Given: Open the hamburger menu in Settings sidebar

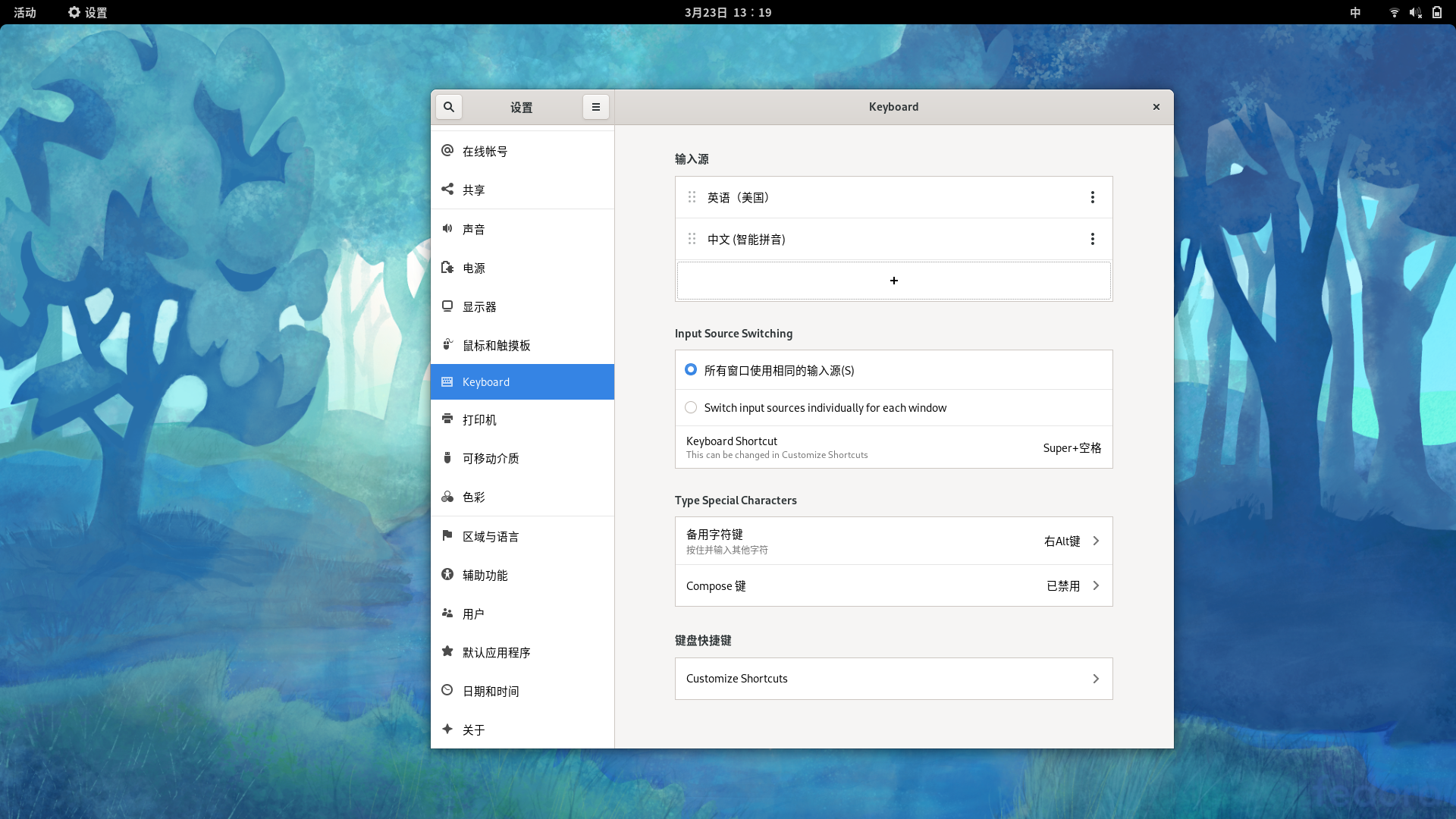Looking at the screenshot, I should [x=596, y=107].
